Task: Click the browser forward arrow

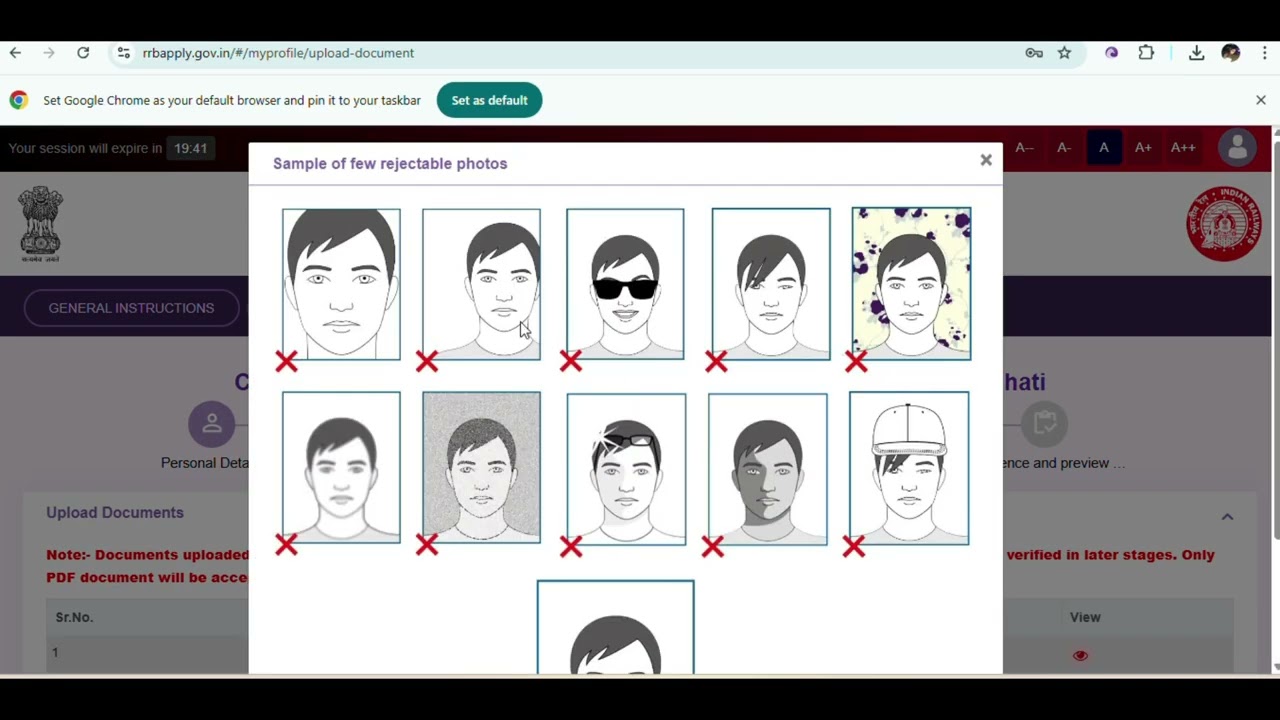Action: tap(49, 53)
